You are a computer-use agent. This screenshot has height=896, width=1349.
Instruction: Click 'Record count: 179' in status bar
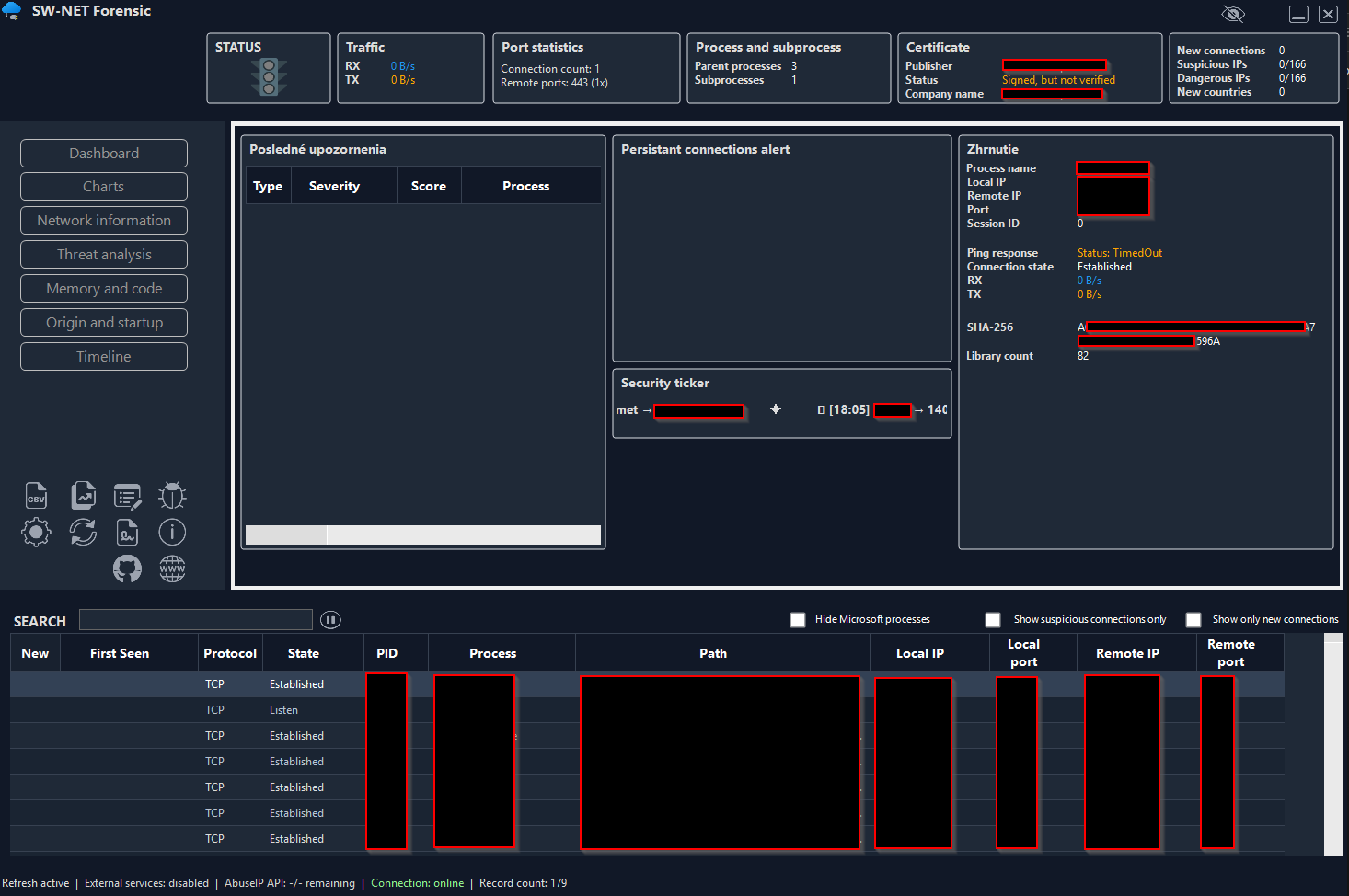[523, 883]
